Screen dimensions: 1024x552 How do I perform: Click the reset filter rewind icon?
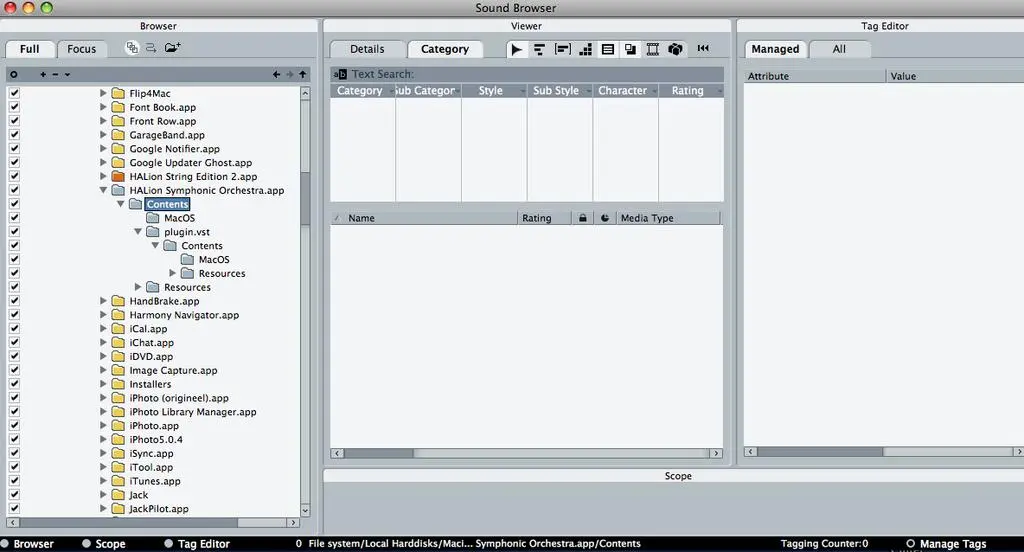click(x=703, y=49)
